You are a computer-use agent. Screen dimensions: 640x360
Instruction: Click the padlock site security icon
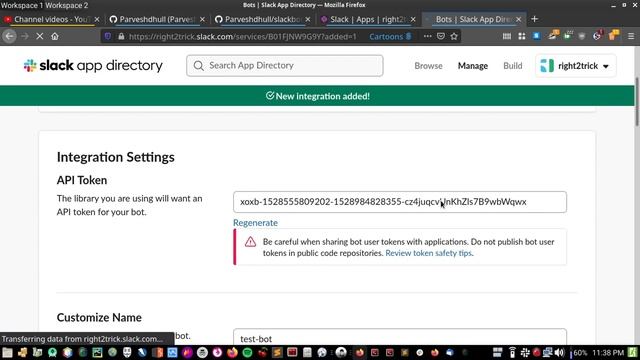tap(121, 36)
